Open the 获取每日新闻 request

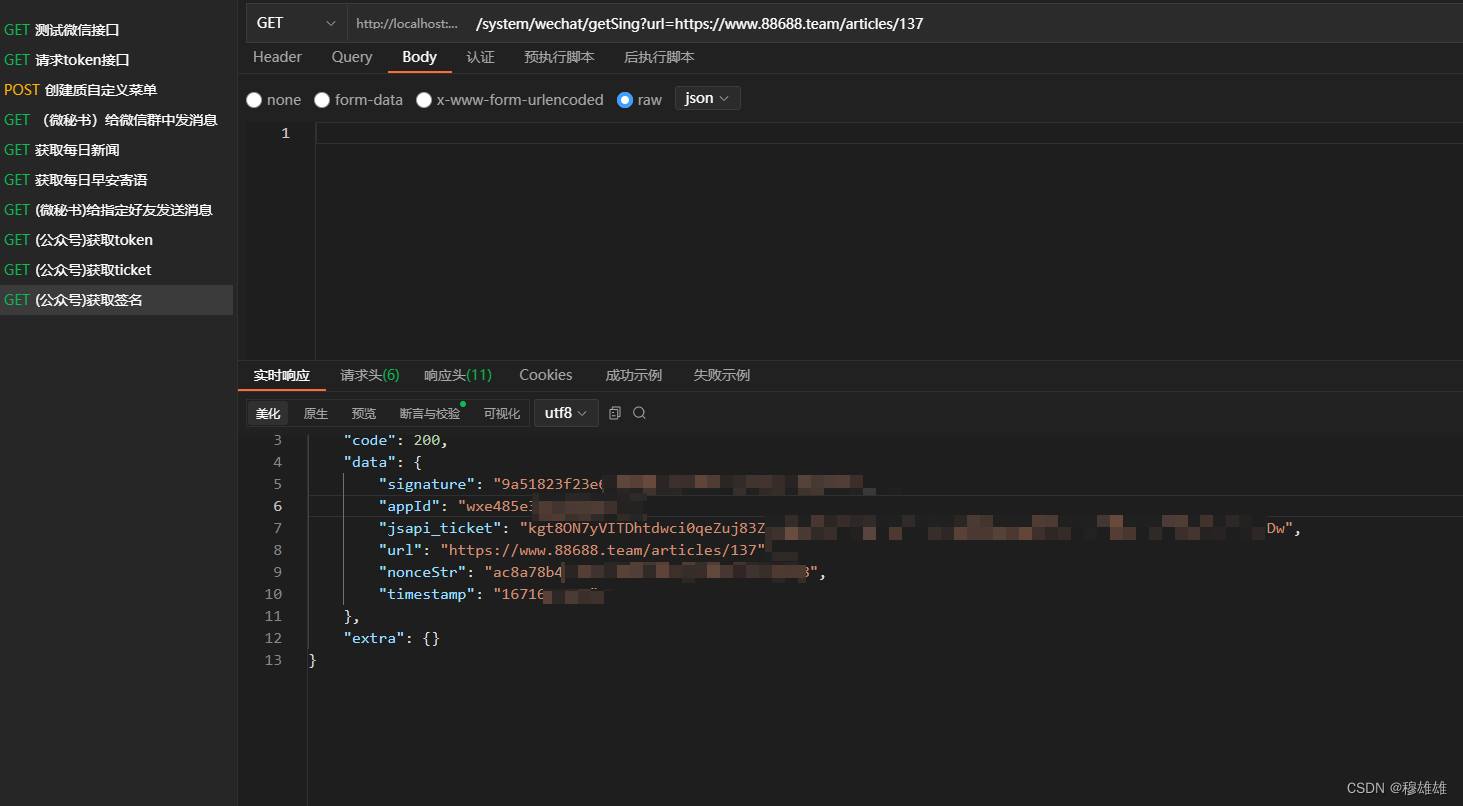[x=116, y=150]
